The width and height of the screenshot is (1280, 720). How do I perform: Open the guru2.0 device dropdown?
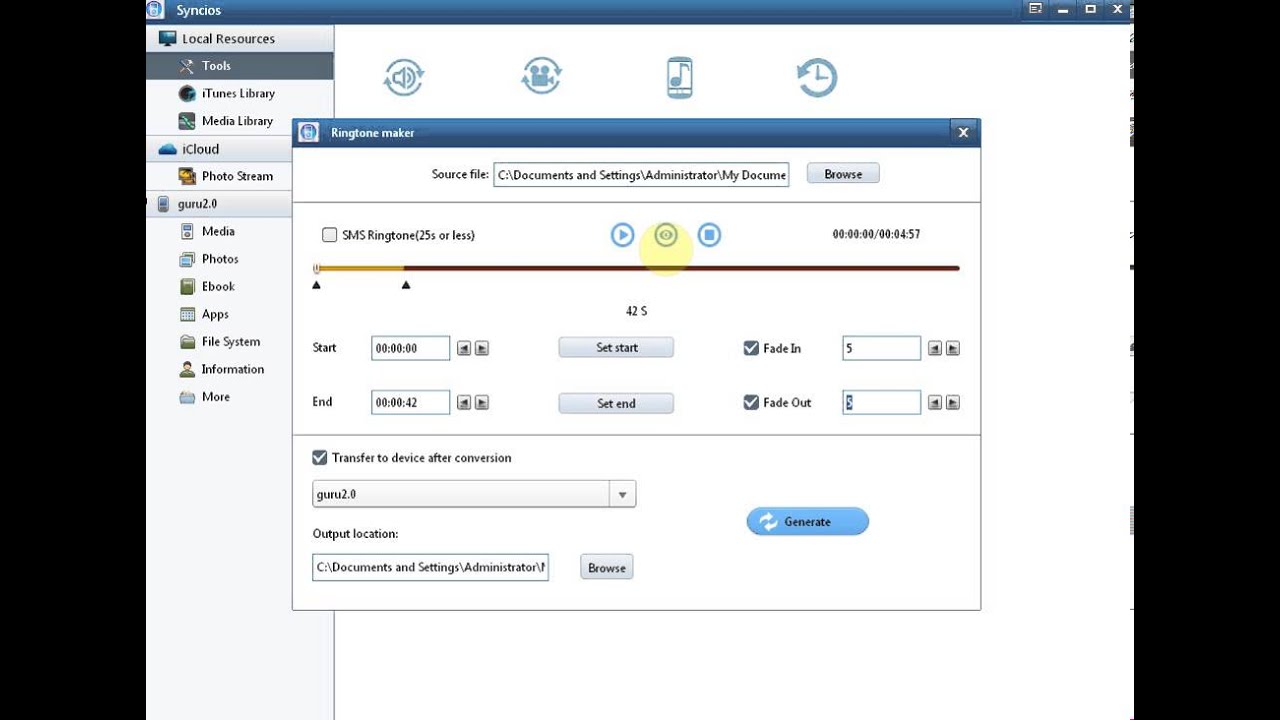474,494
